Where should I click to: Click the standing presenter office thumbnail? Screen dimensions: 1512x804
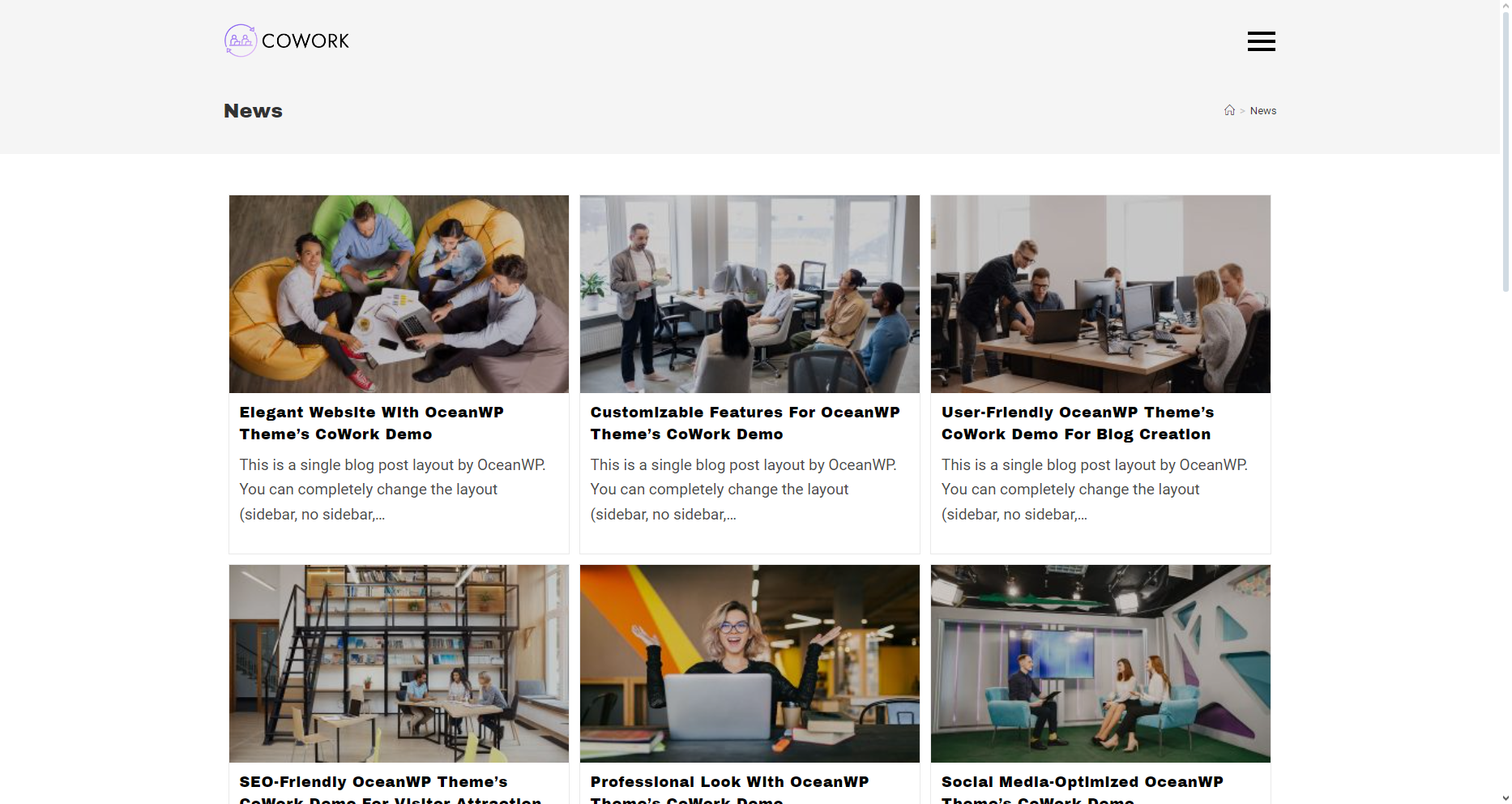(x=750, y=294)
